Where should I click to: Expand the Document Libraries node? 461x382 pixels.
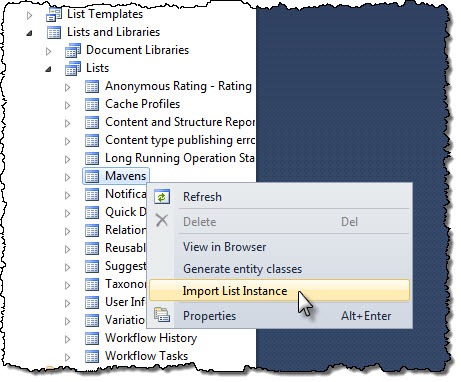coord(49,51)
